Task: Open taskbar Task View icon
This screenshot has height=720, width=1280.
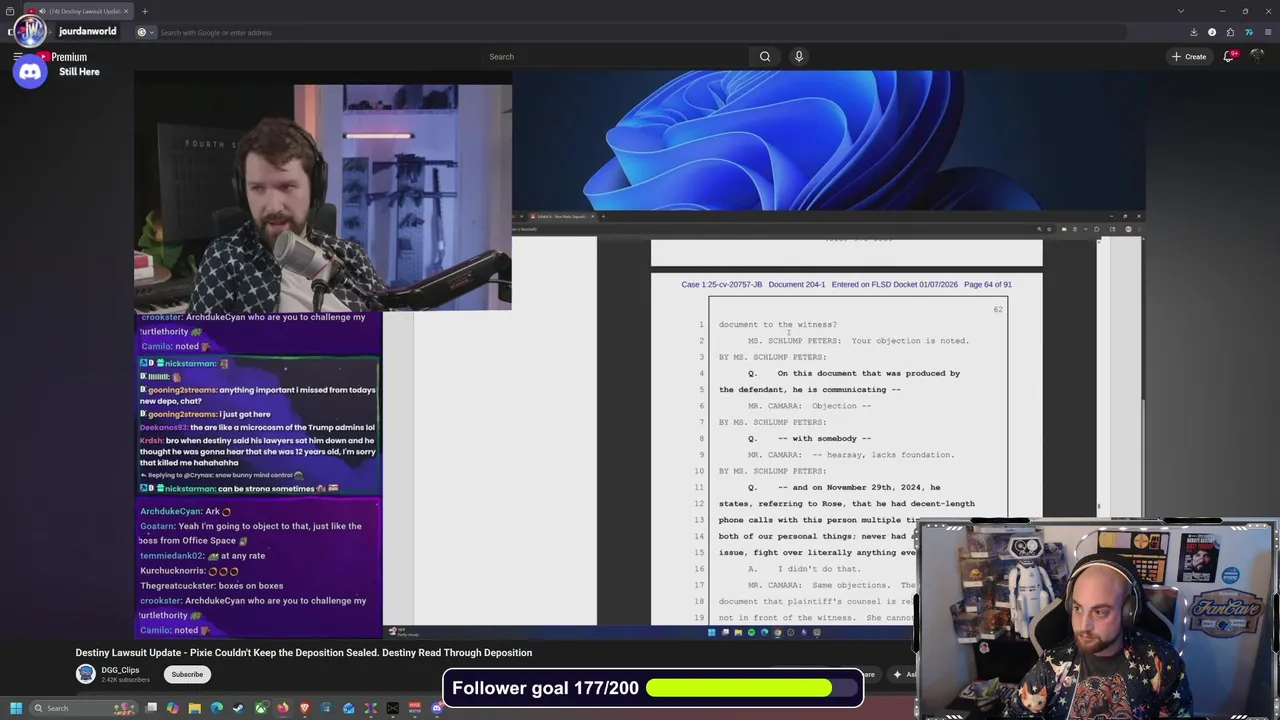Action: 151,708
